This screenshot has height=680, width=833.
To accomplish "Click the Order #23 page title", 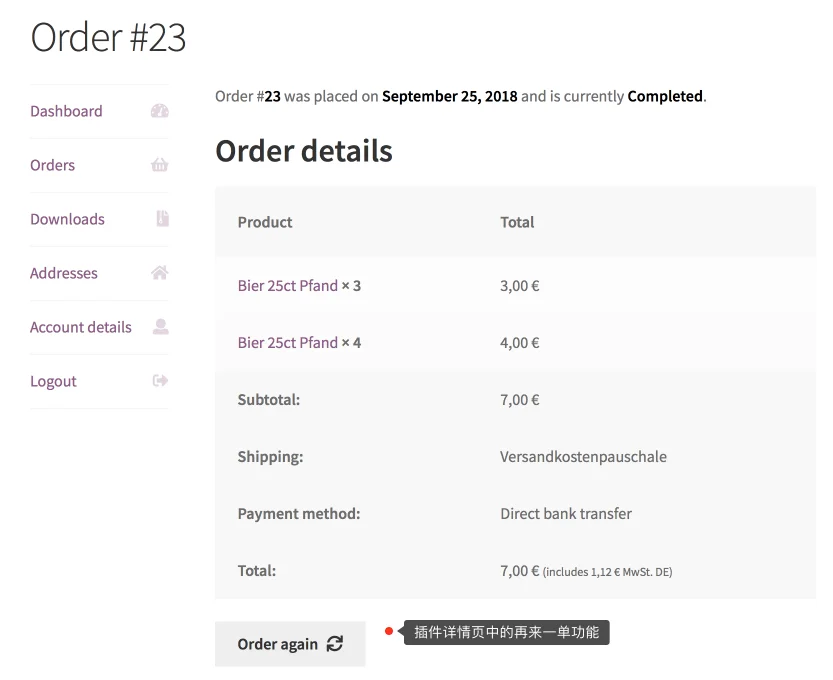I will (108, 37).
